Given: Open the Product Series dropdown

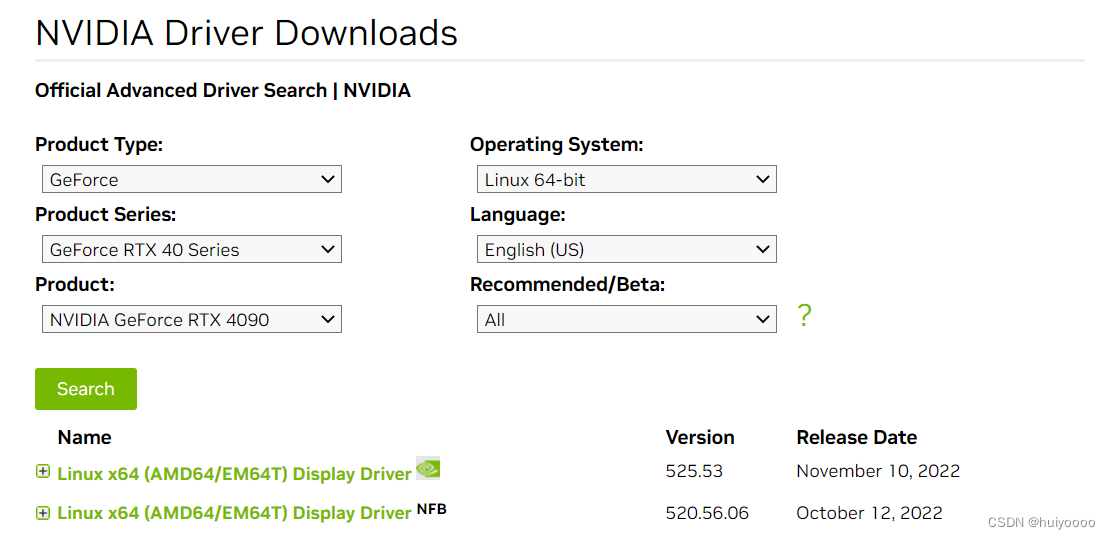Looking at the screenshot, I should pos(192,250).
